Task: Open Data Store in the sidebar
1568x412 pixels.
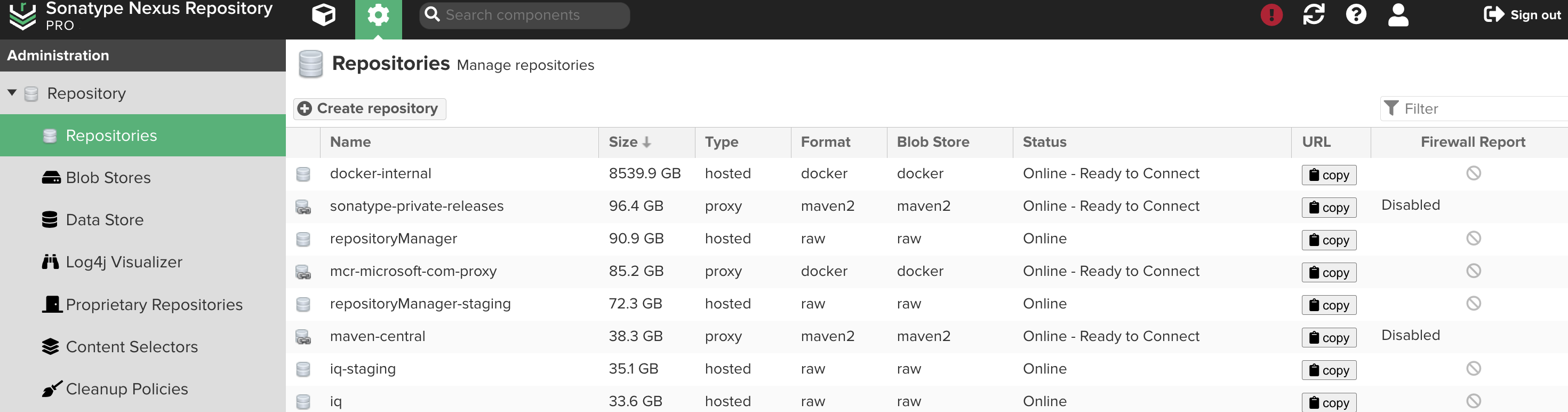Action: [143, 219]
